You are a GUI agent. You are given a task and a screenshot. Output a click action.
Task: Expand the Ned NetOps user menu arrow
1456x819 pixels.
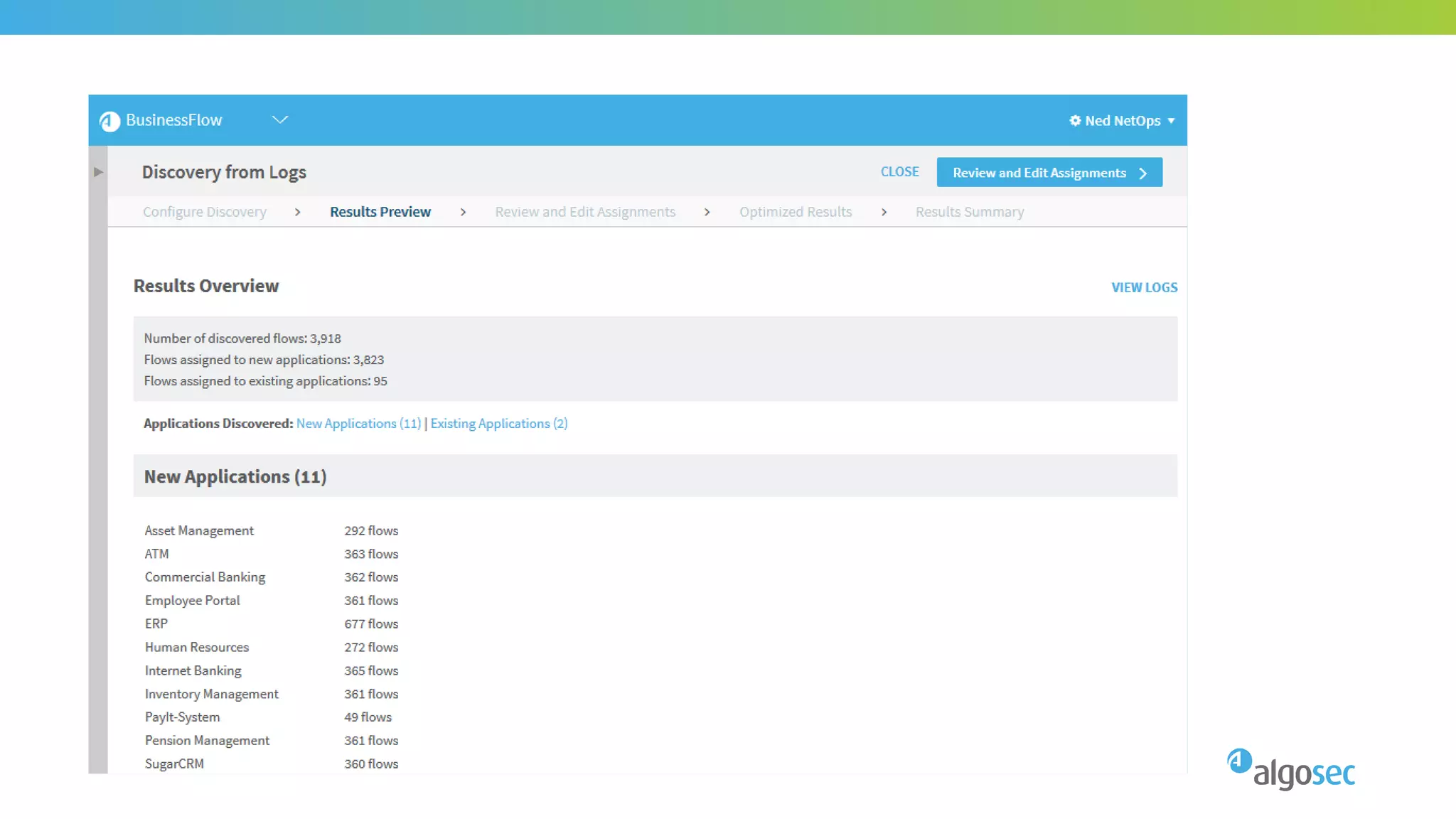[x=1171, y=121]
